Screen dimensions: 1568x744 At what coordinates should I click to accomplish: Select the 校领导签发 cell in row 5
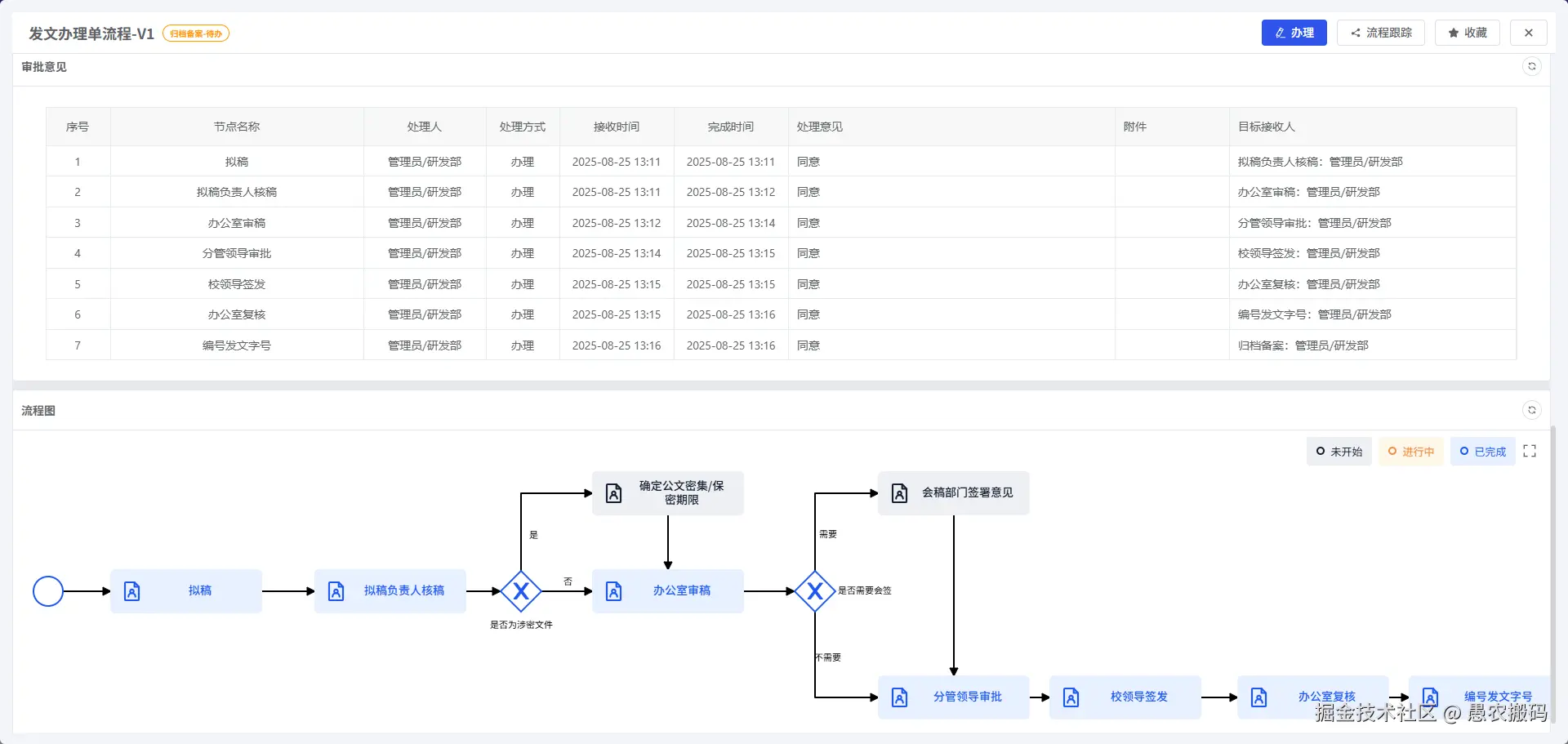coord(237,284)
